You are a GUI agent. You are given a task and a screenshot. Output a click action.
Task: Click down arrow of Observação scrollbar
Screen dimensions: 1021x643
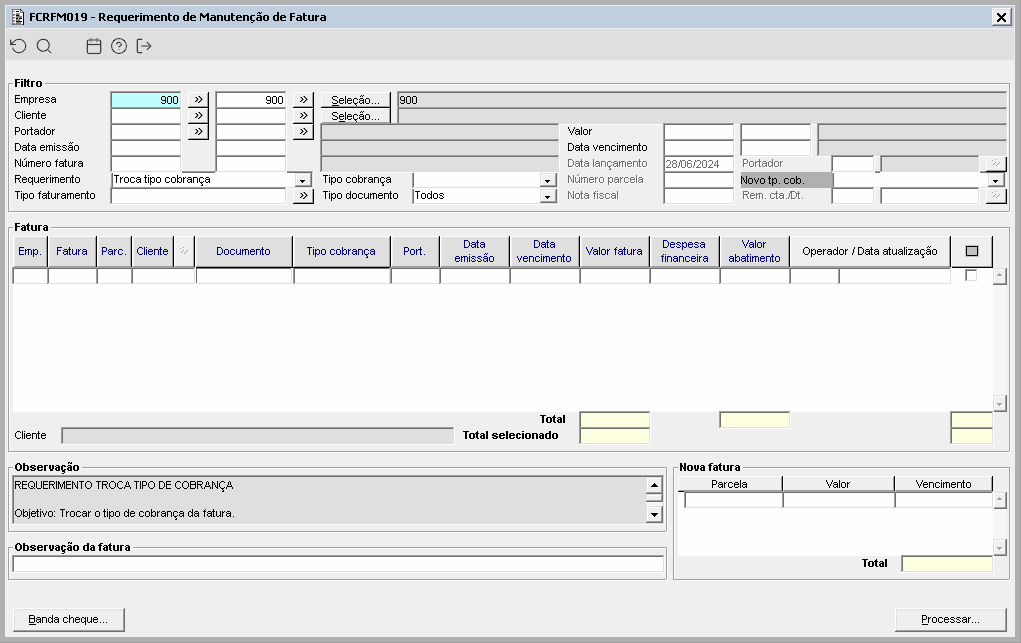[654, 515]
